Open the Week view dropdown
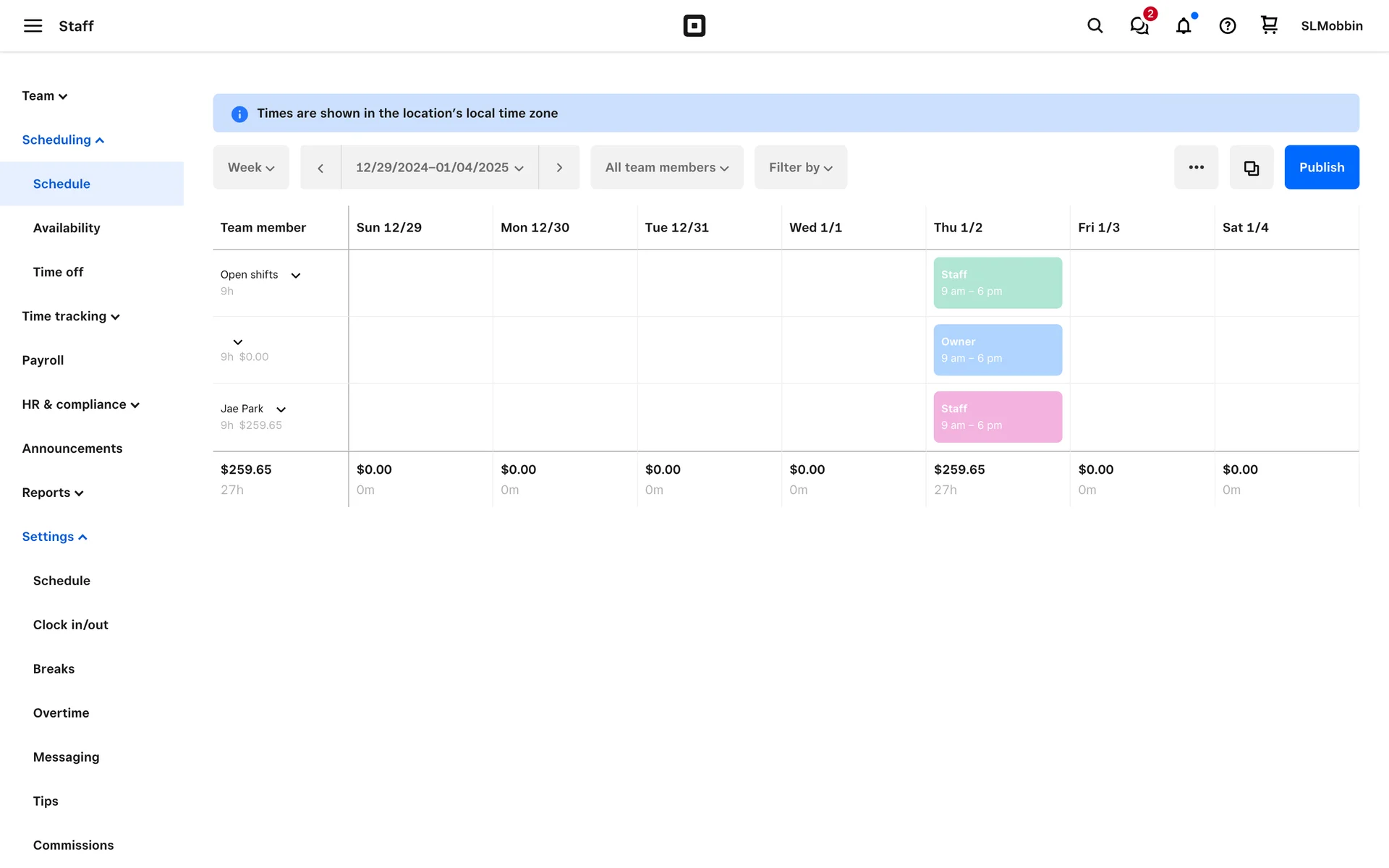The height and width of the screenshot is (868, 1389). tap(251, 168)
